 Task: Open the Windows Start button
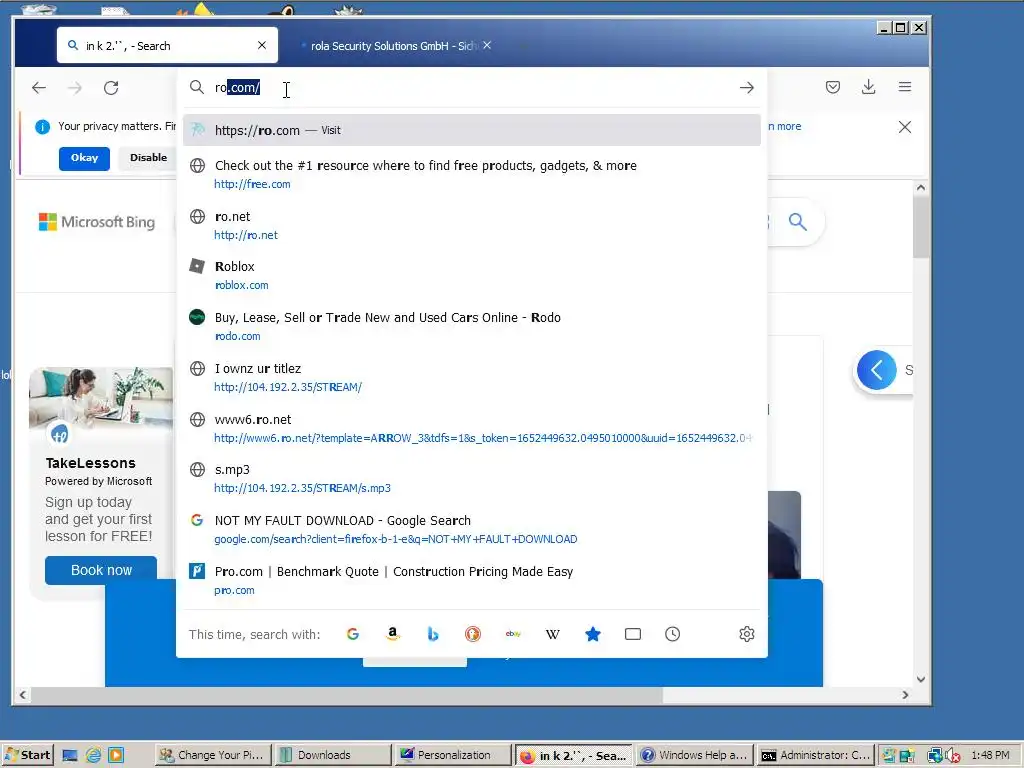tap(27, 755)
